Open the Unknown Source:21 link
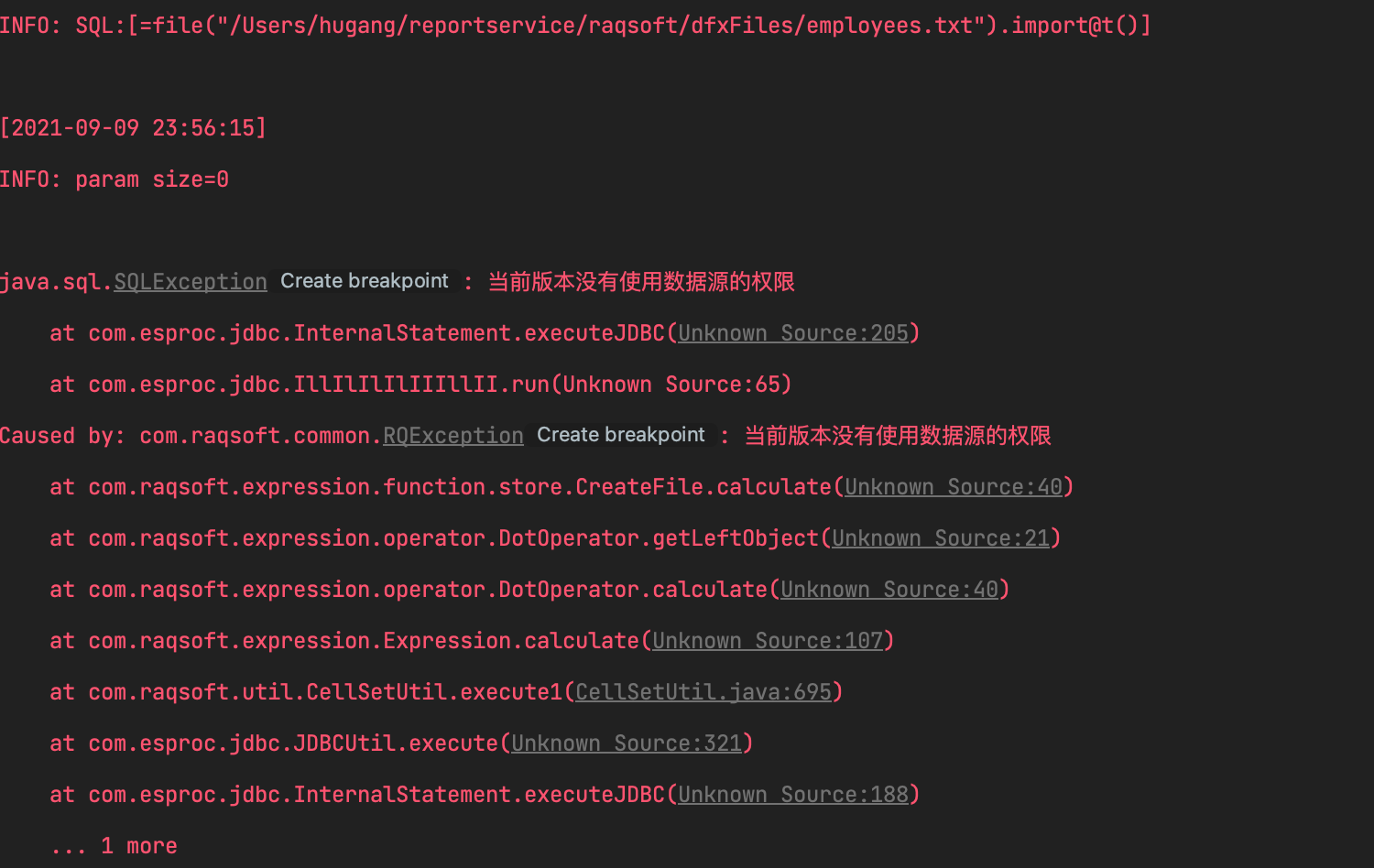The width and height of the screenshot is (1374, 868). [941, 538]
